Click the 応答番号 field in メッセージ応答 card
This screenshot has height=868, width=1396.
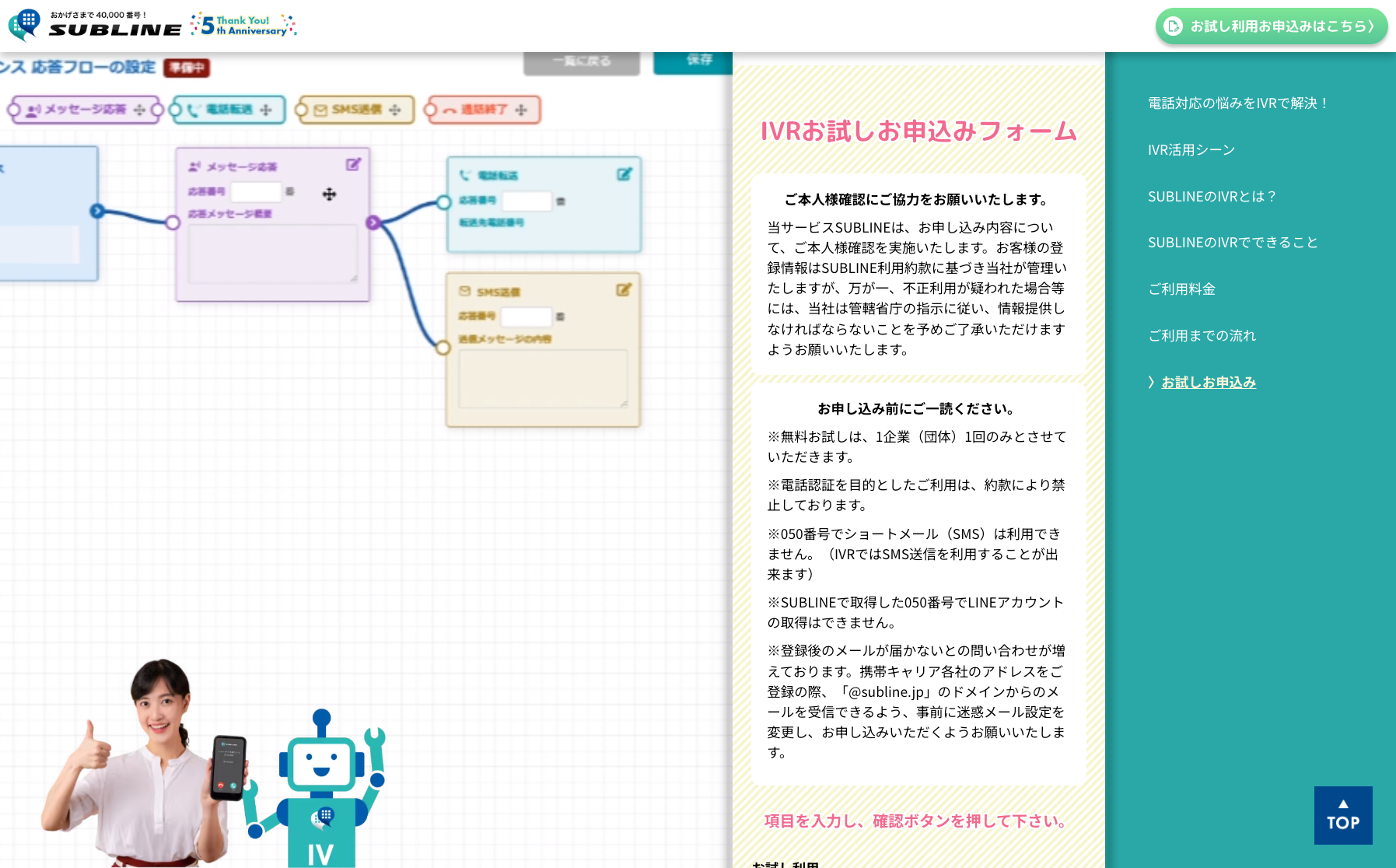[x=256, y=191]
